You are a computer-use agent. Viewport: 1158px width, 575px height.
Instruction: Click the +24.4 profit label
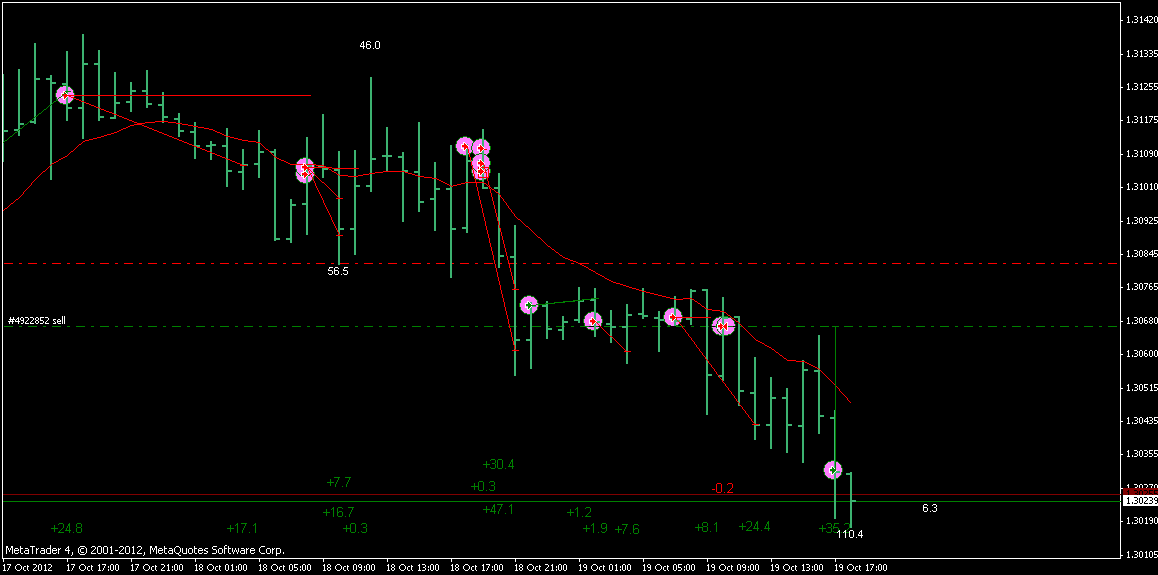pos(755,526)
